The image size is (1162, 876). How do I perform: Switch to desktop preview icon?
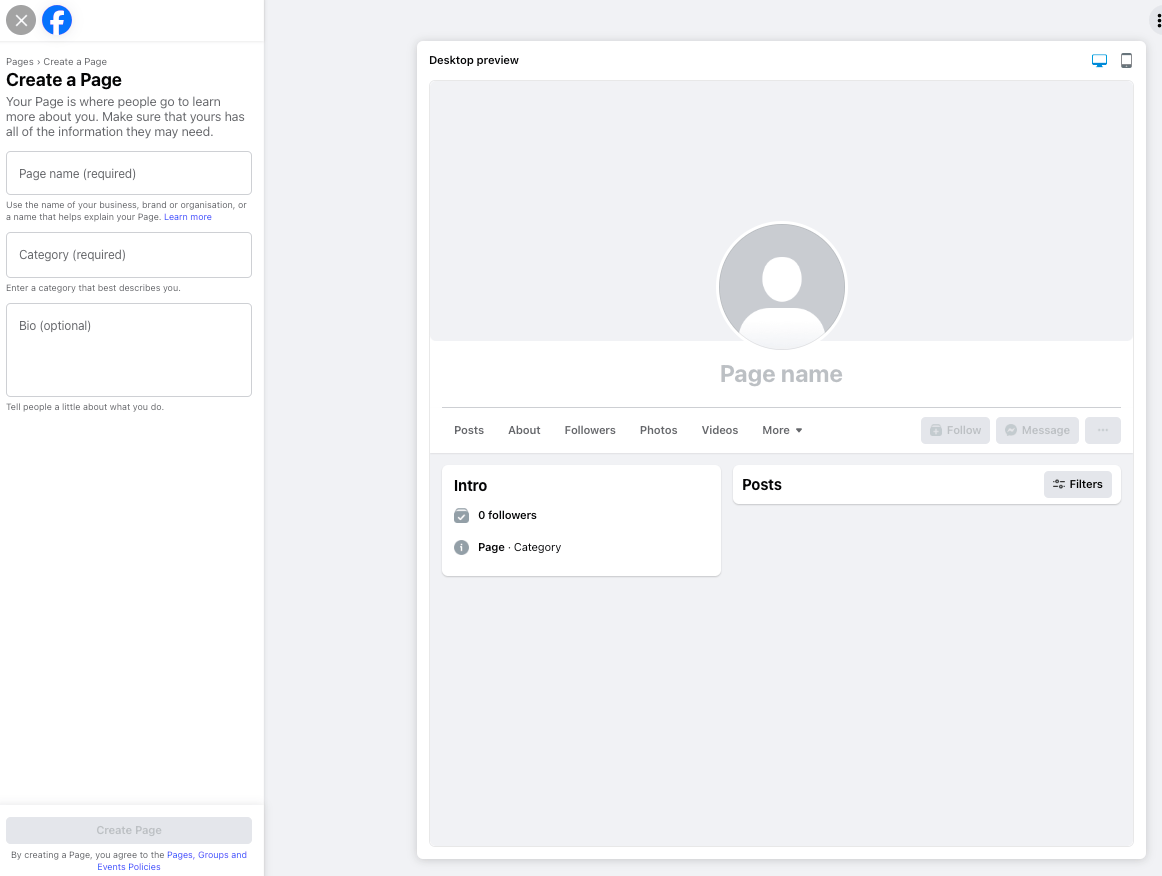tap(1099, 61)
